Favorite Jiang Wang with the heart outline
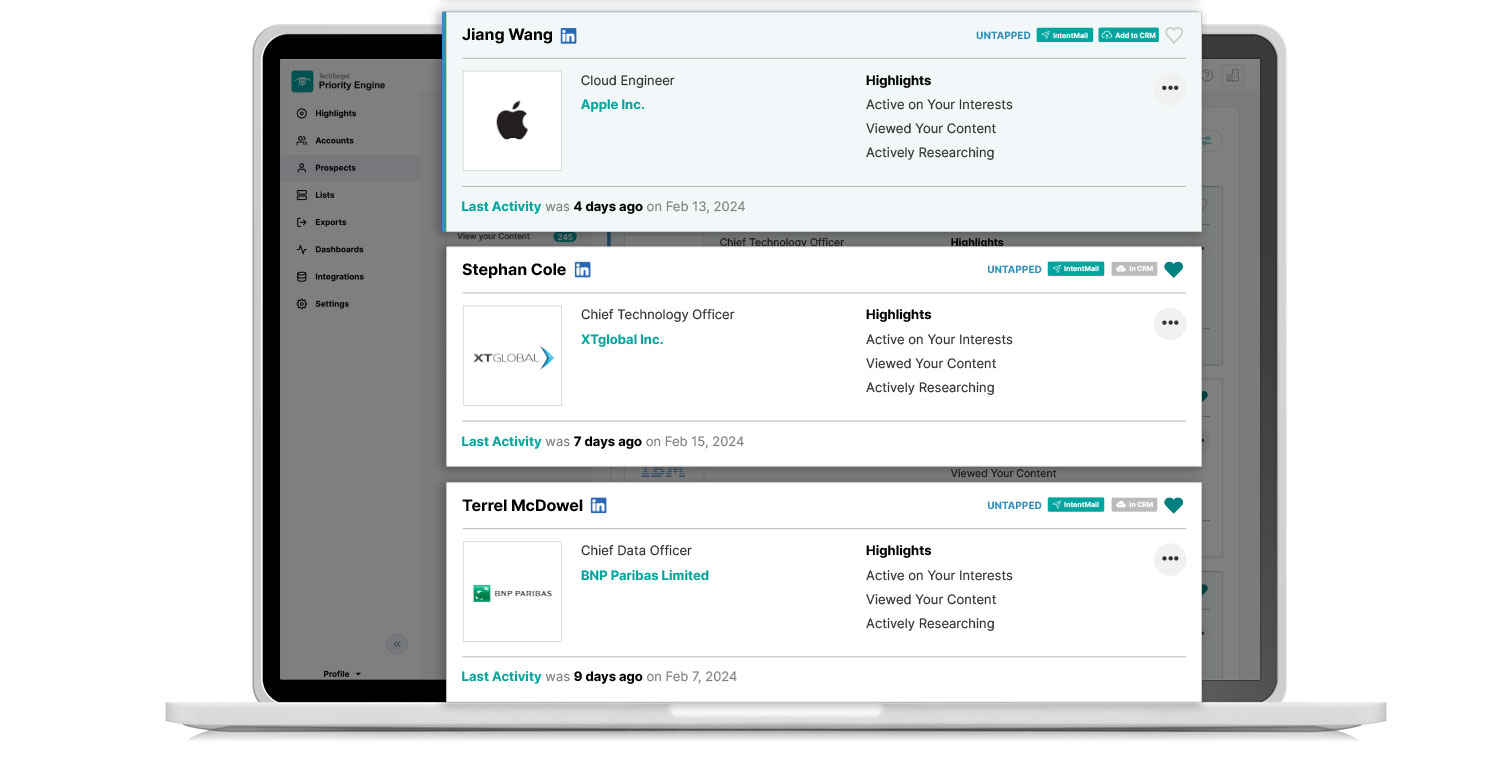Image resolution: width=1500 pixels, height=762 pixels. (1174, 36)
